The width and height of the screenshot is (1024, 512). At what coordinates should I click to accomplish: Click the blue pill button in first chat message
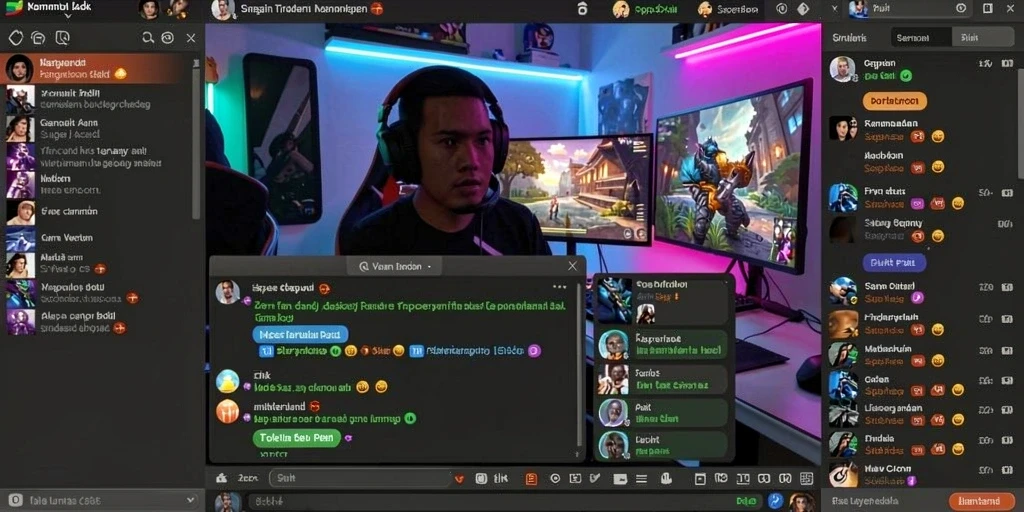[x=300, y=334]
